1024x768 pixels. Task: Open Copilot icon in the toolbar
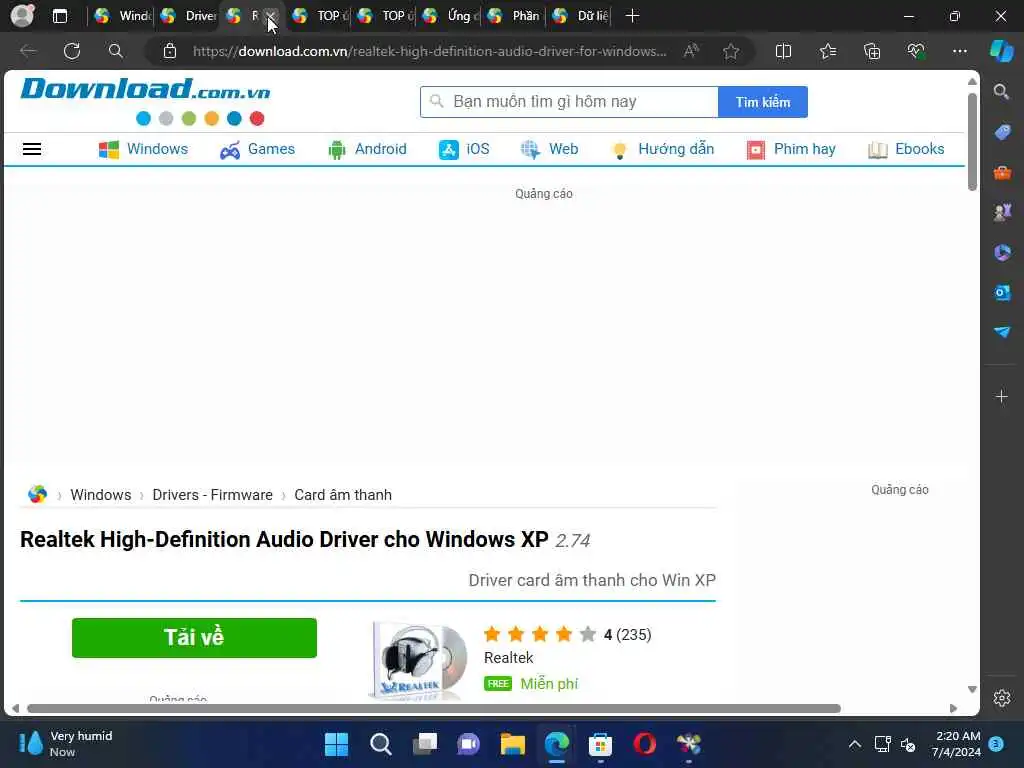[1002, 51]
